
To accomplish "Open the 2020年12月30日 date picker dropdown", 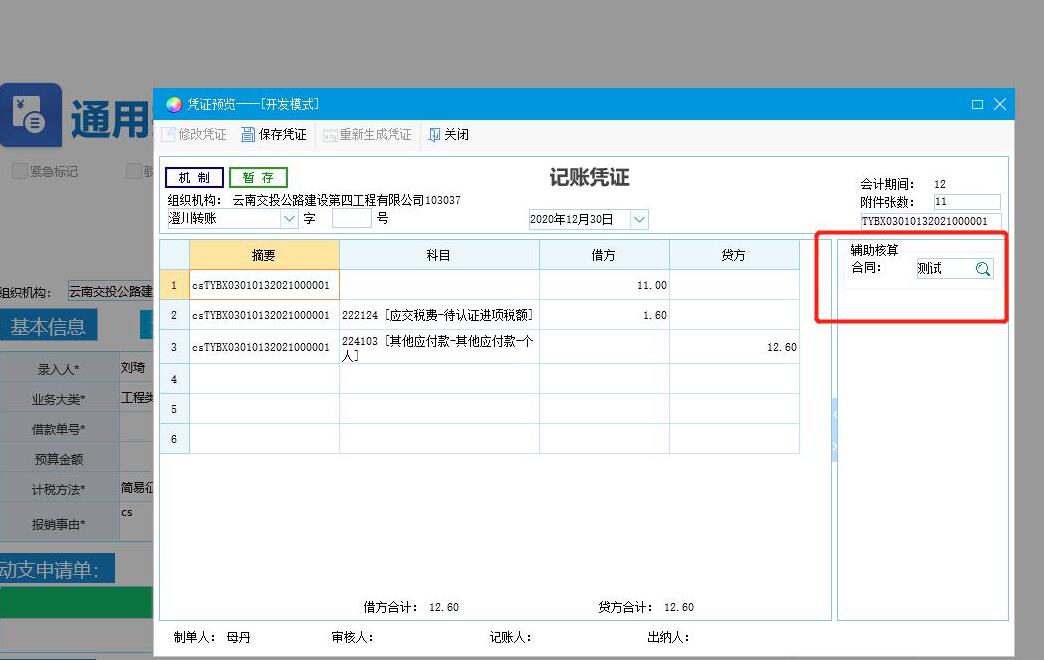I will click(640, 219).
